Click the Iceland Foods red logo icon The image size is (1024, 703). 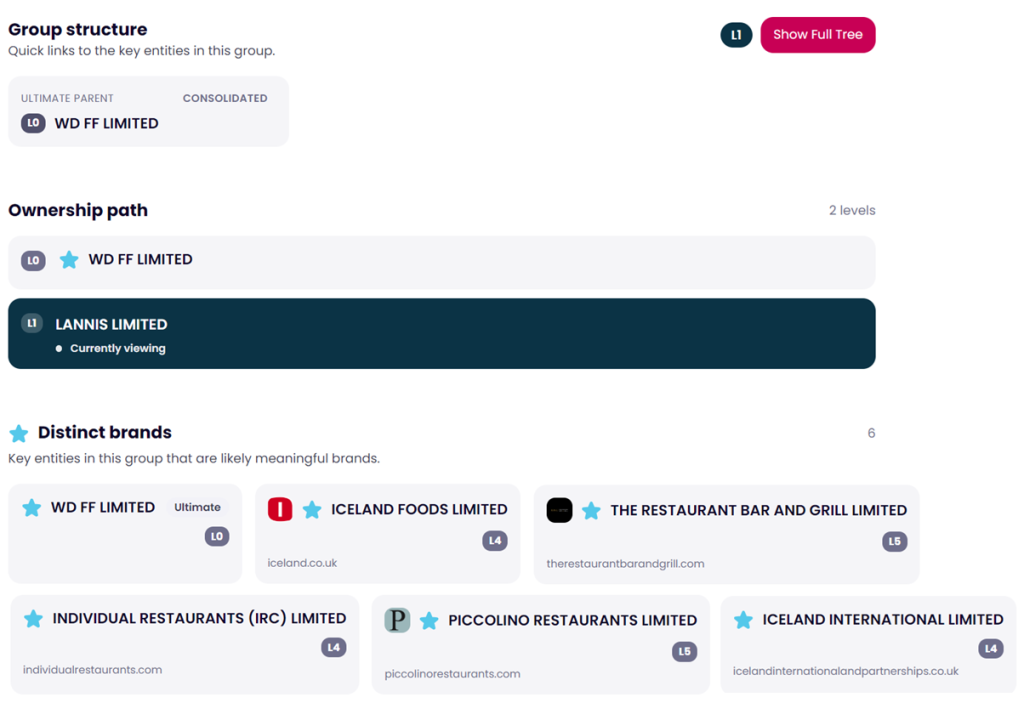280,510
